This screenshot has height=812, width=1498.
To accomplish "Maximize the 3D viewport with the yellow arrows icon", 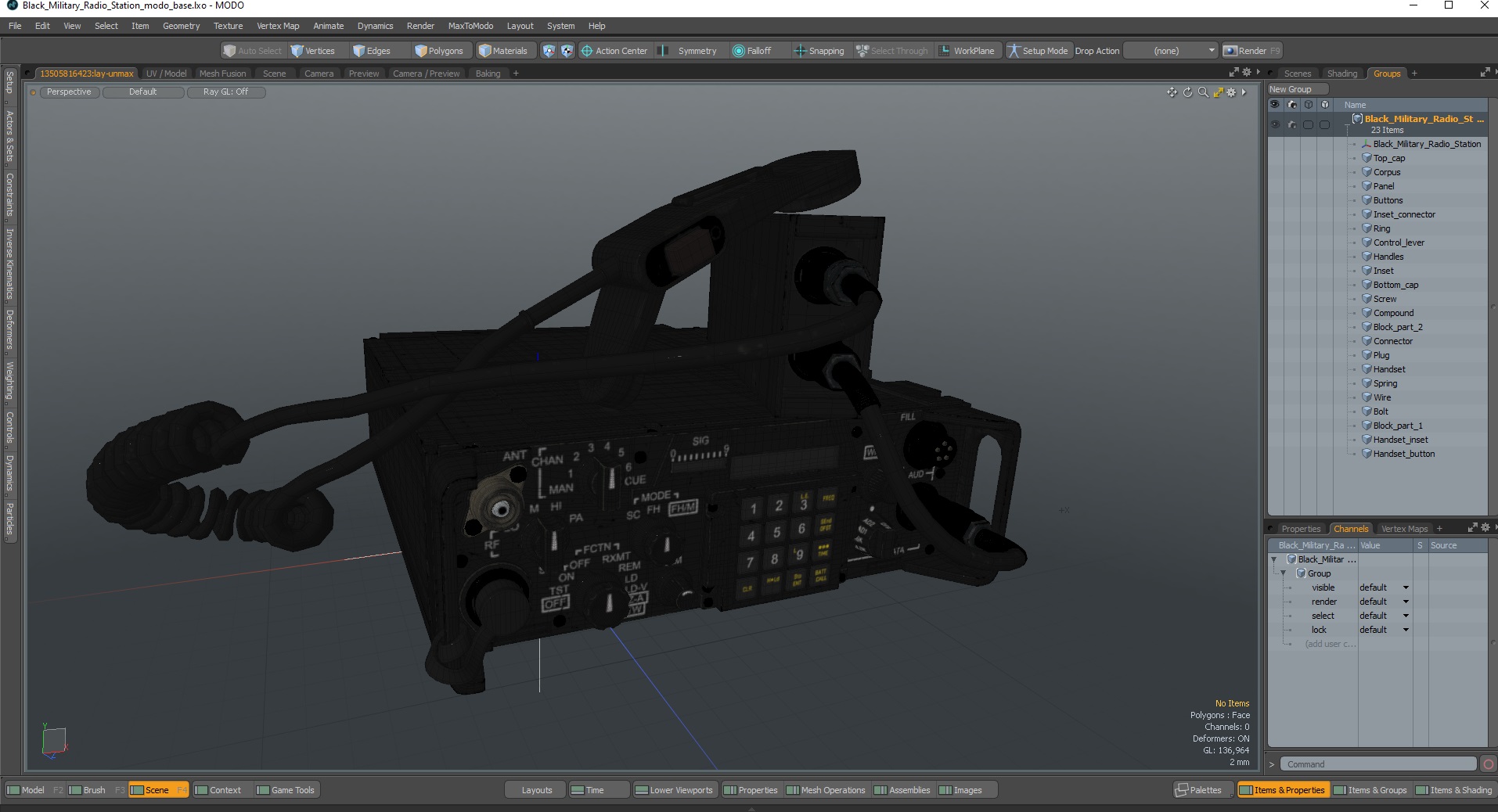I will 1218,92.
